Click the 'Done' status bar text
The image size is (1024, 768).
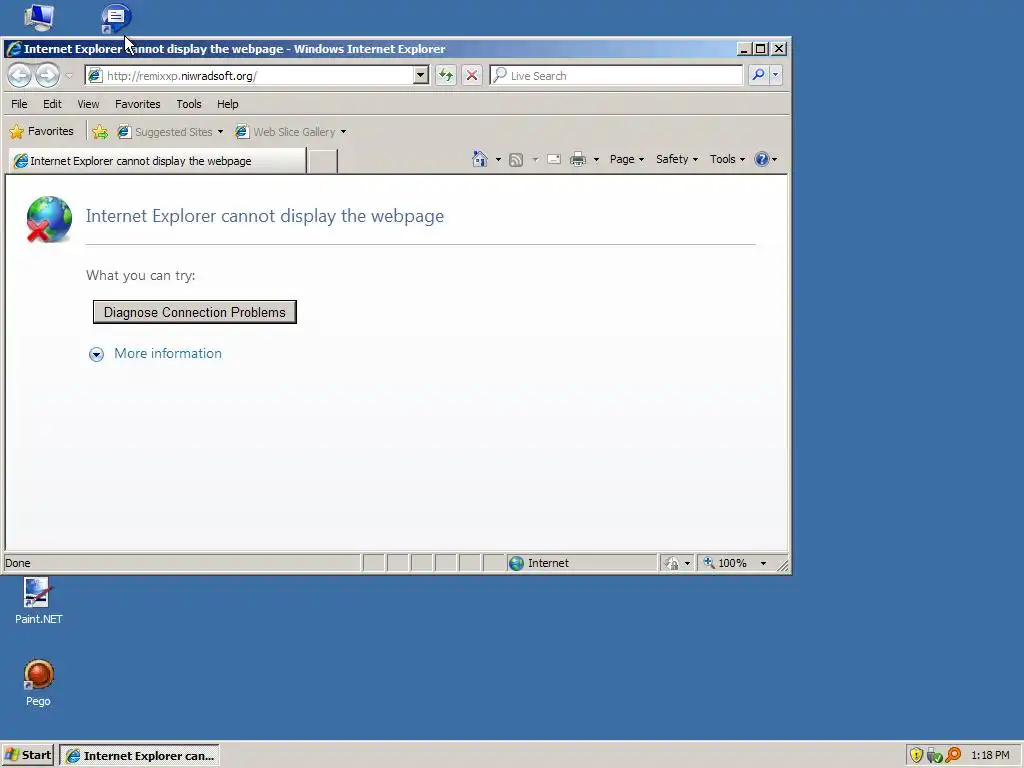(18, 563)
